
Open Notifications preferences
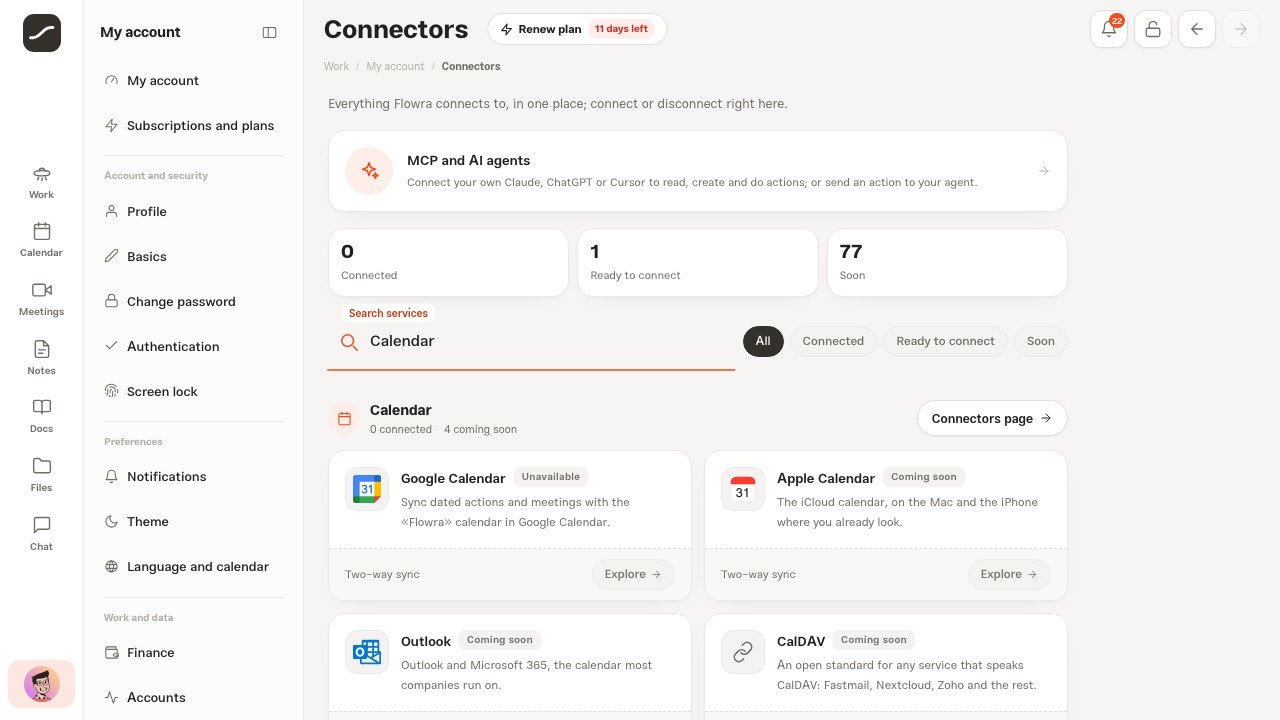(x=192, y=477)
